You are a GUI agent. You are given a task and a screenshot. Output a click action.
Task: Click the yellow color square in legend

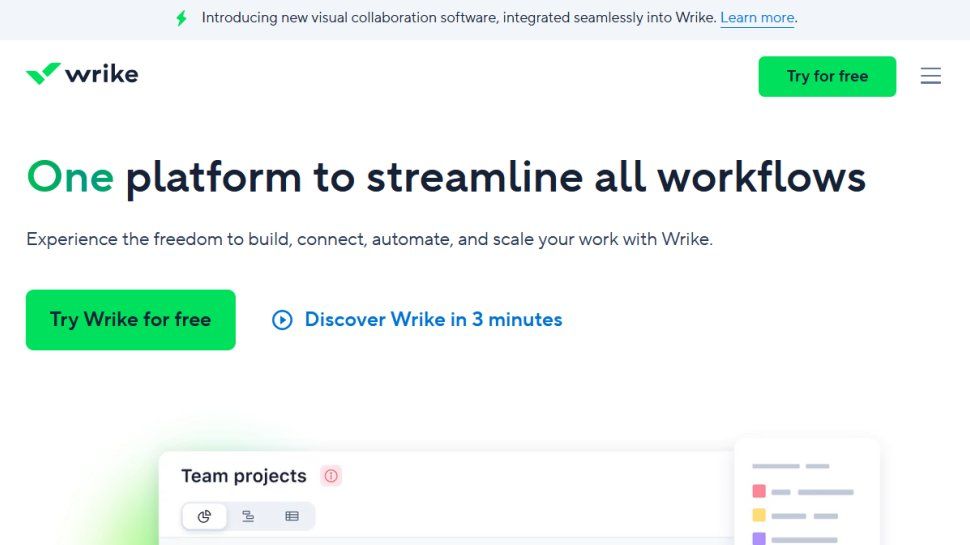coord(759,515)
